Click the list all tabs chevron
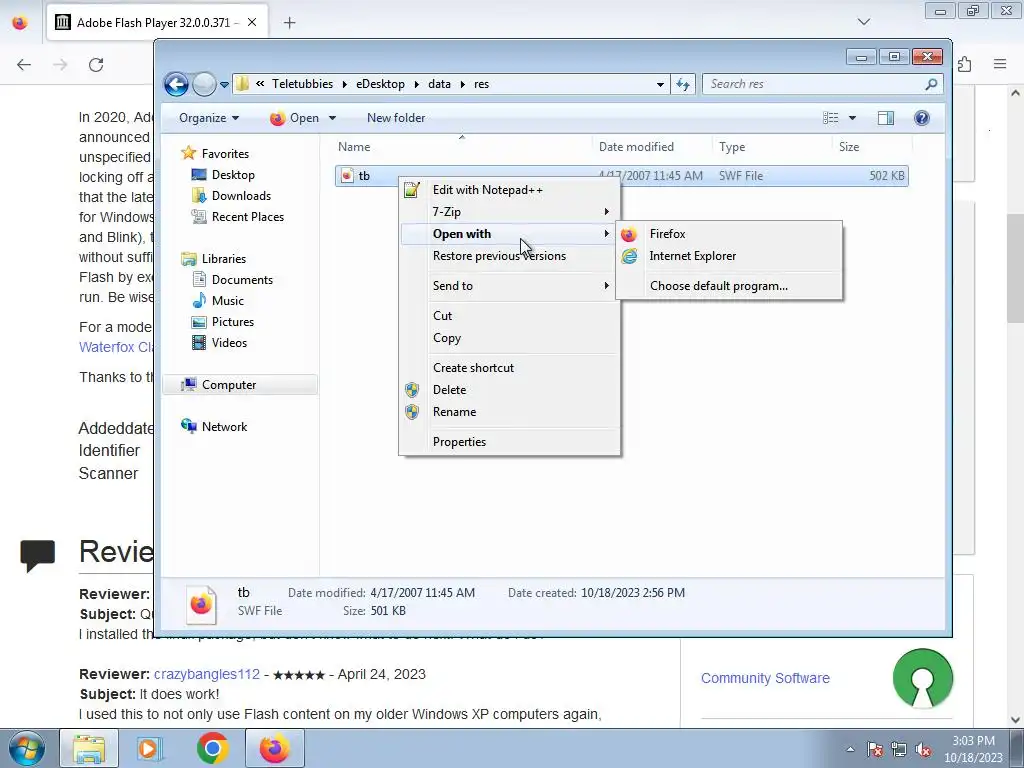The width and height of the screenshot is (1024, 768). tap(863, 22)
